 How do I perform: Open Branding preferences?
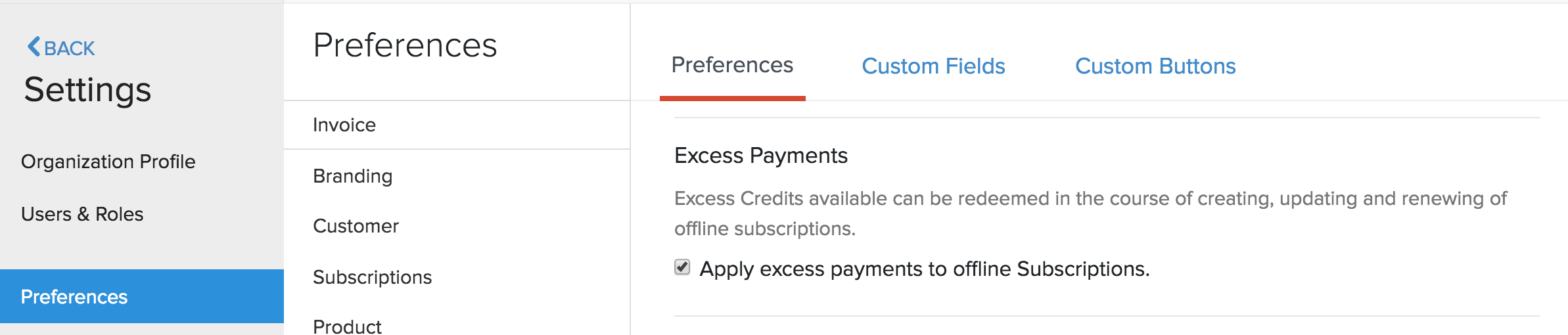point(352,176)
